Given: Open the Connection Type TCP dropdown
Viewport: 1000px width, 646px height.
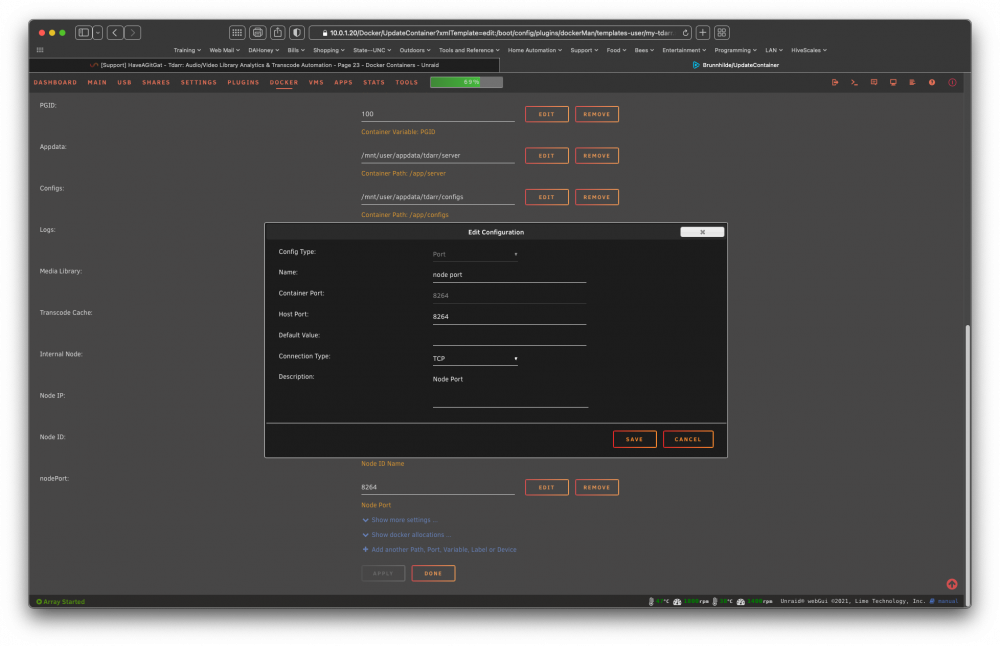Looking at the screenshot, I should coord(475,358).
